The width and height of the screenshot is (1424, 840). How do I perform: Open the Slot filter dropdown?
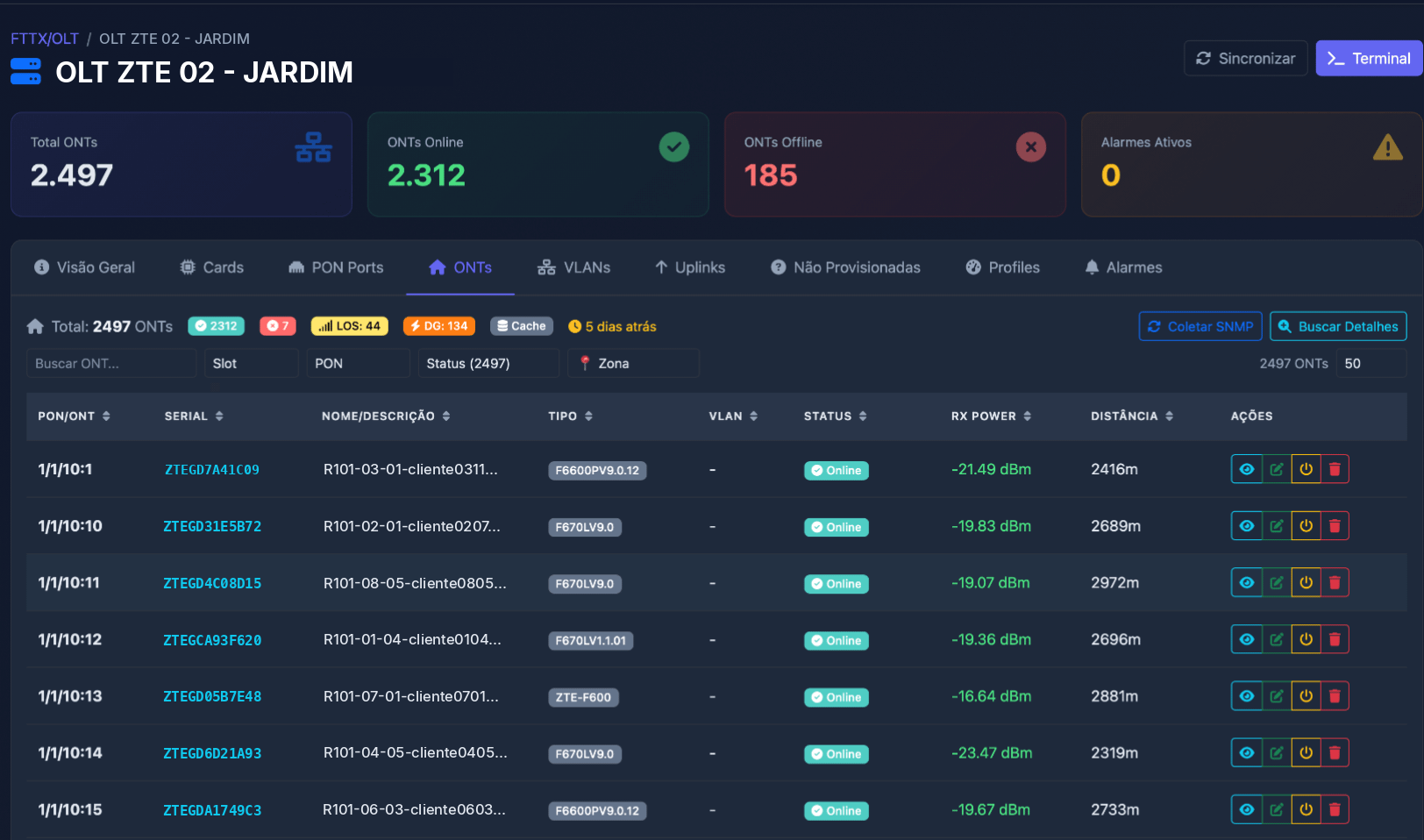[x=251, y=363]
